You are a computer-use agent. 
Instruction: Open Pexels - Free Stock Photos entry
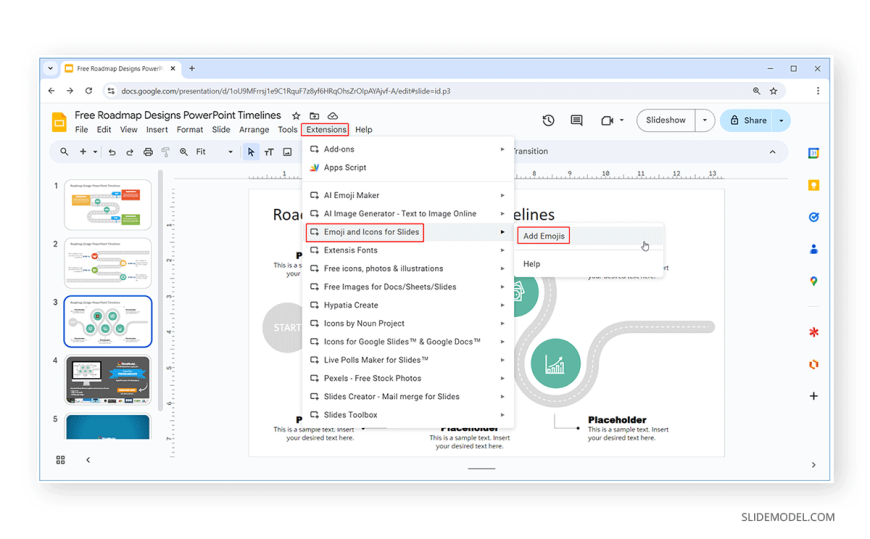click(x=408, y=379)
